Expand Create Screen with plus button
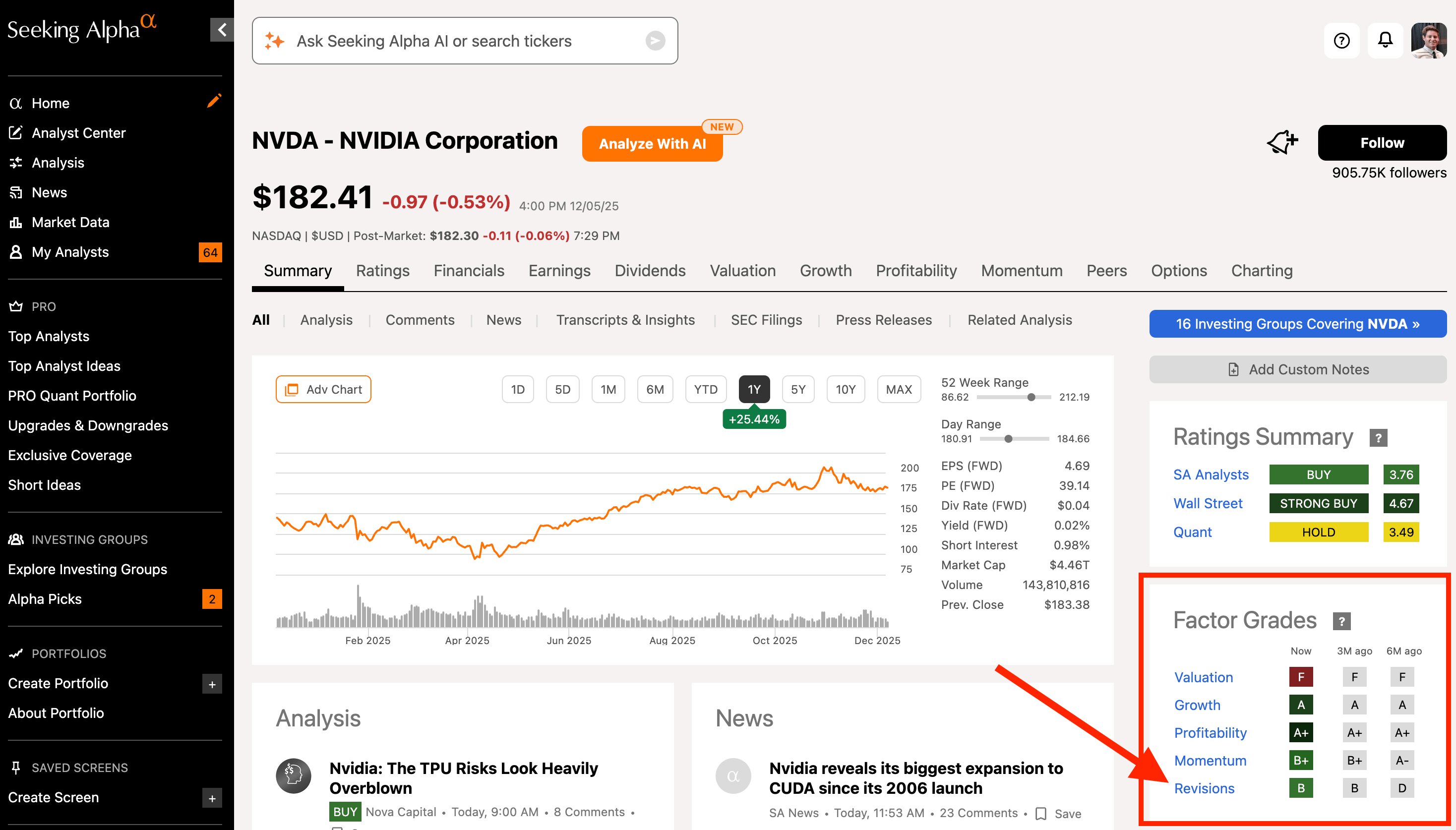The image size is (1456, 830). tap(212, 798)
